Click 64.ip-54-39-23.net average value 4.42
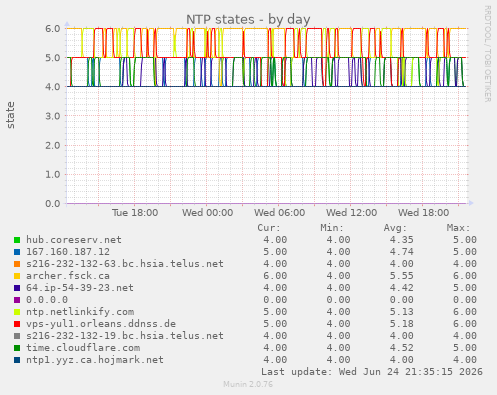This screenshot has height=395, width=497. pyautogui.click(x=401, y=288)
